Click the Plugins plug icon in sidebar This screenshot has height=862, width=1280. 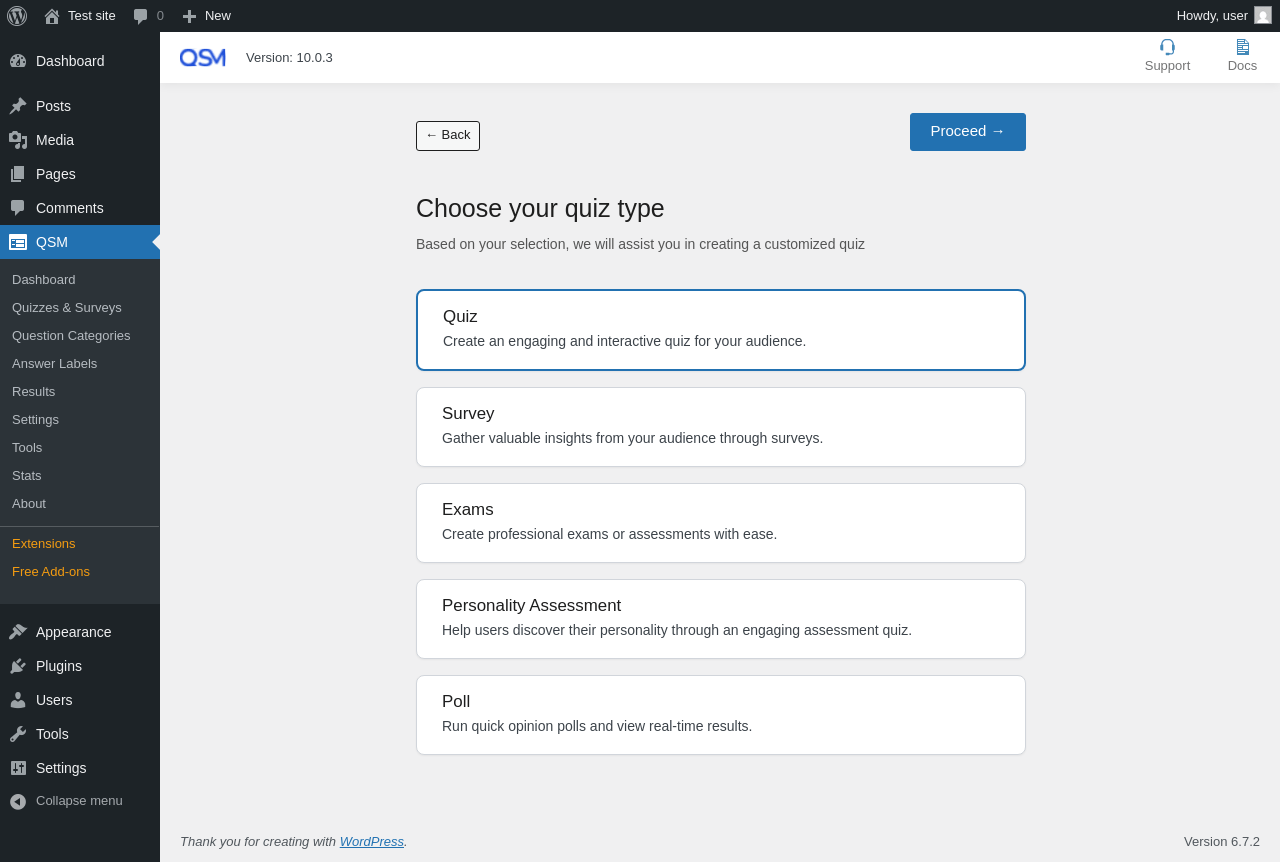[18, 666]
